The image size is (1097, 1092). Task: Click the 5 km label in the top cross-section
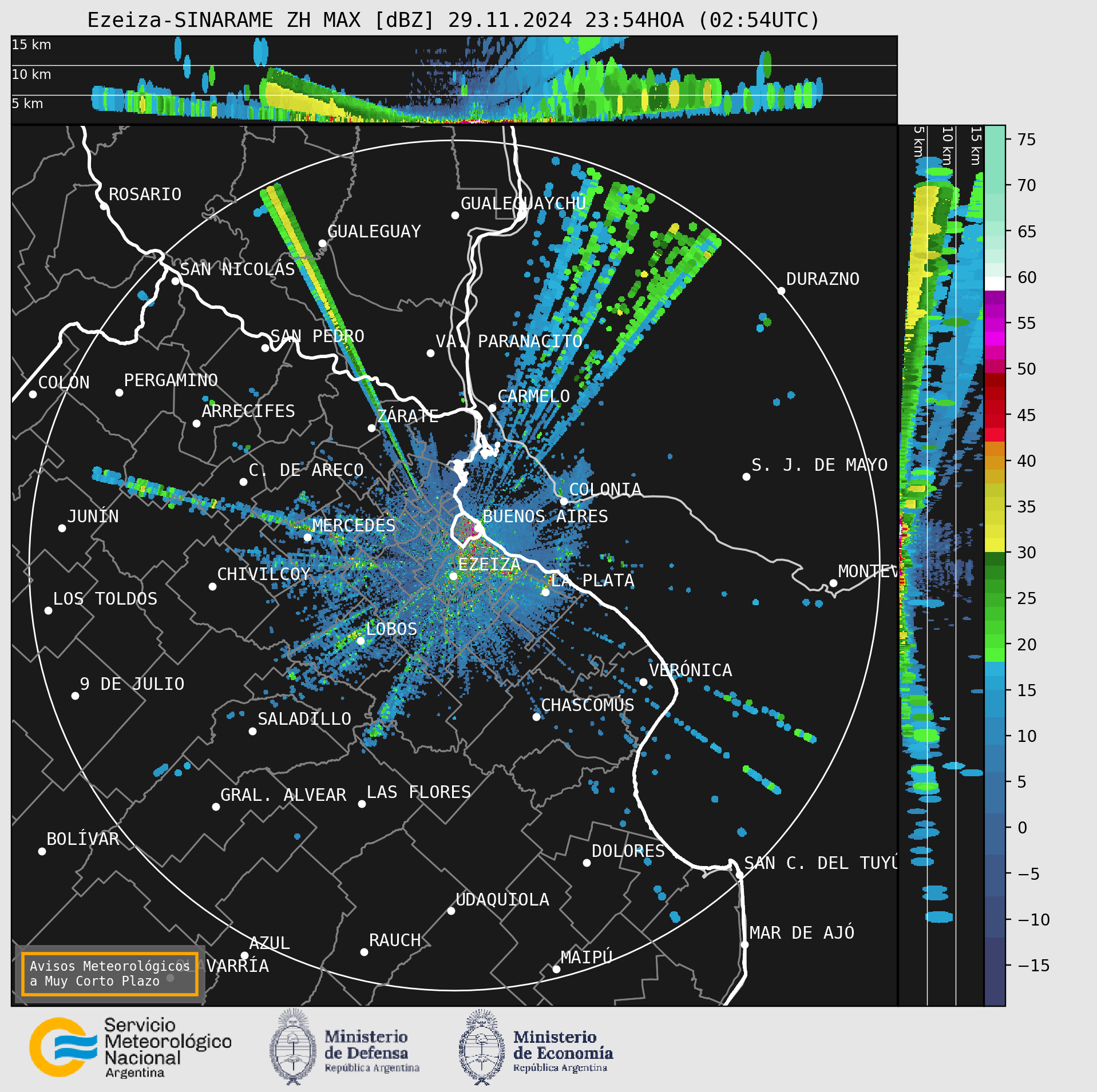coord(27,104)
